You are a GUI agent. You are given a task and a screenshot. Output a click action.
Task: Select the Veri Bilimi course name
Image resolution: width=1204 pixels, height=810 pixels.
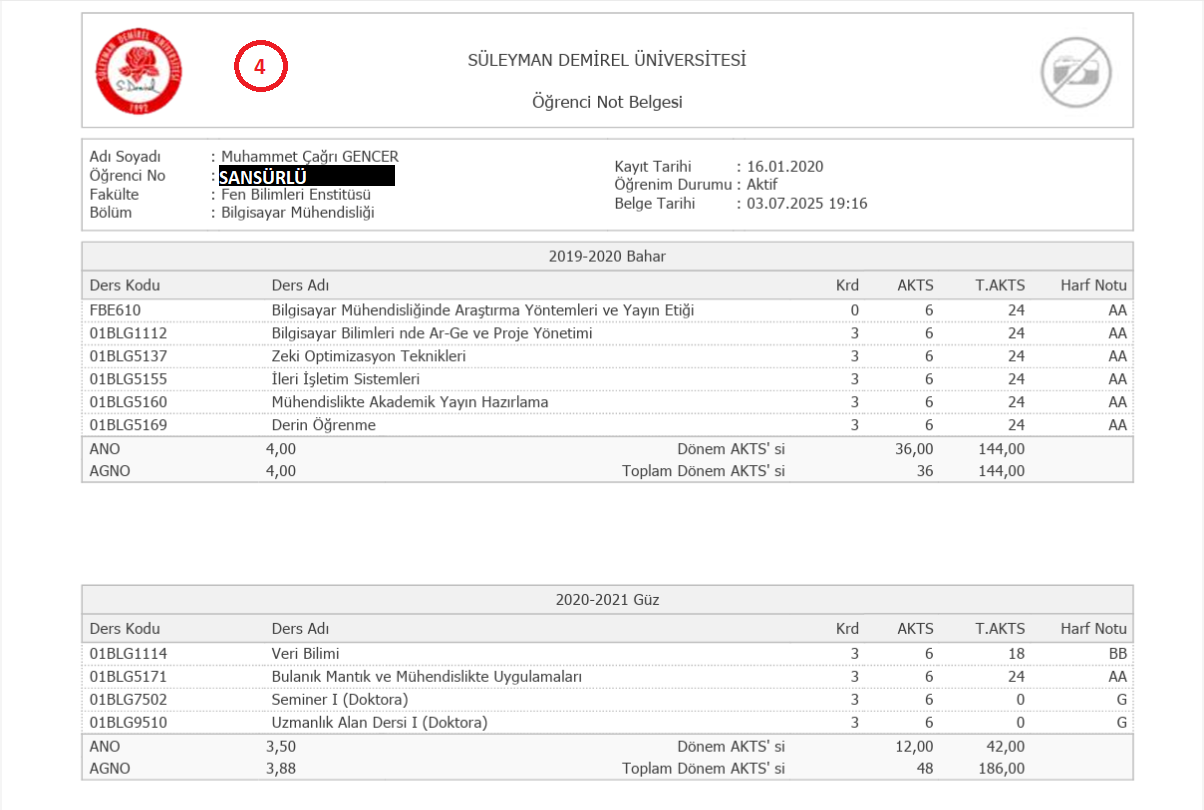pos(307,653)
